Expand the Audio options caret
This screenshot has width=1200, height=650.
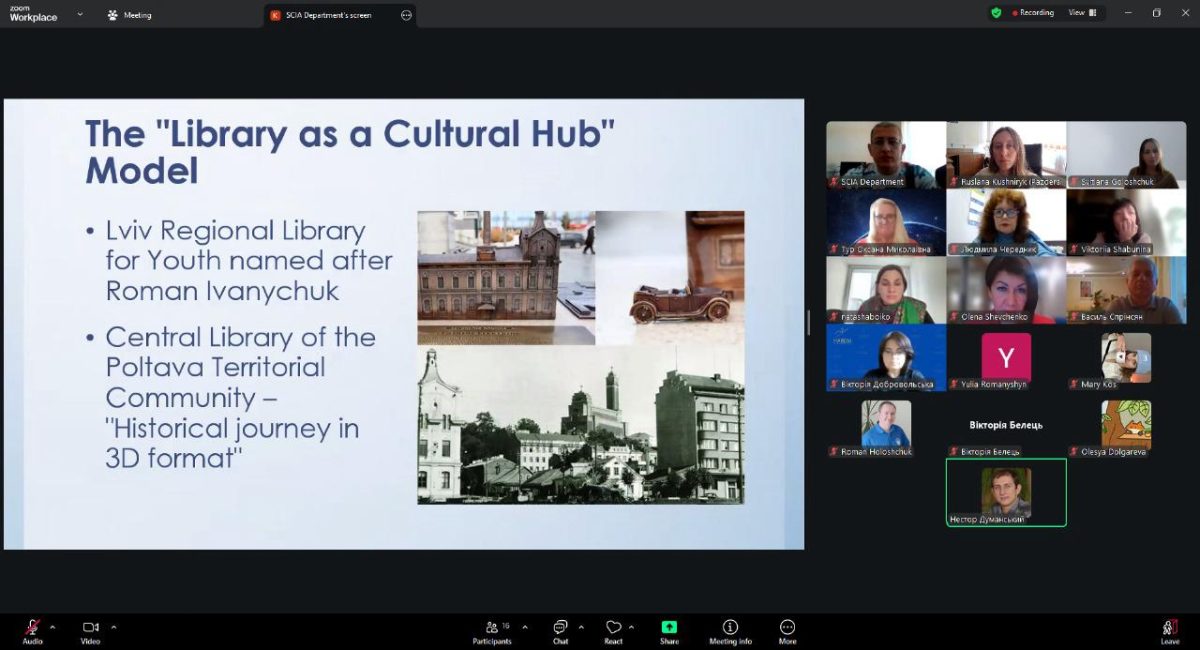(x=53, y=627)
